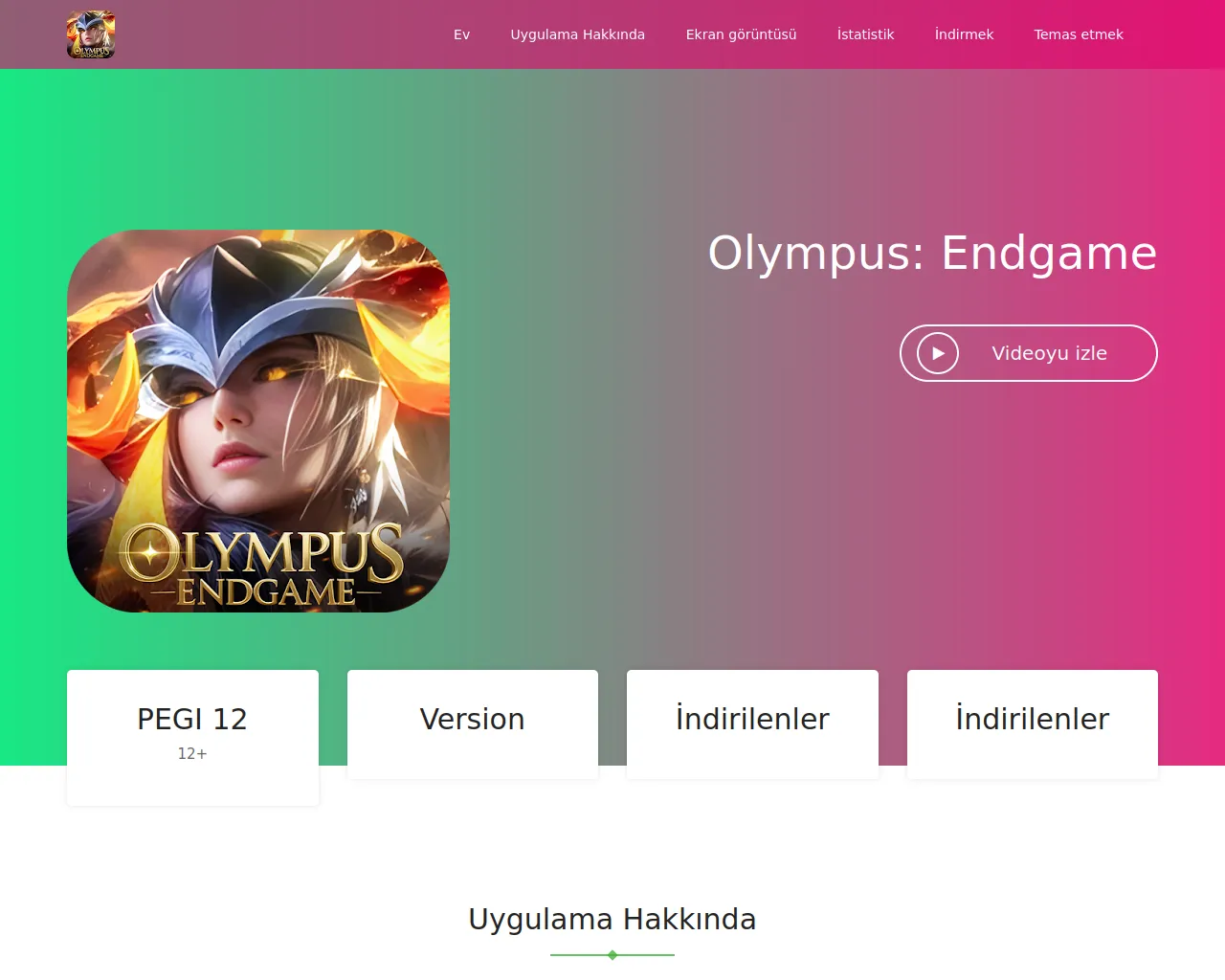
Task: Click the large Olympus Endgame app icon
Action: click(258, 421)
